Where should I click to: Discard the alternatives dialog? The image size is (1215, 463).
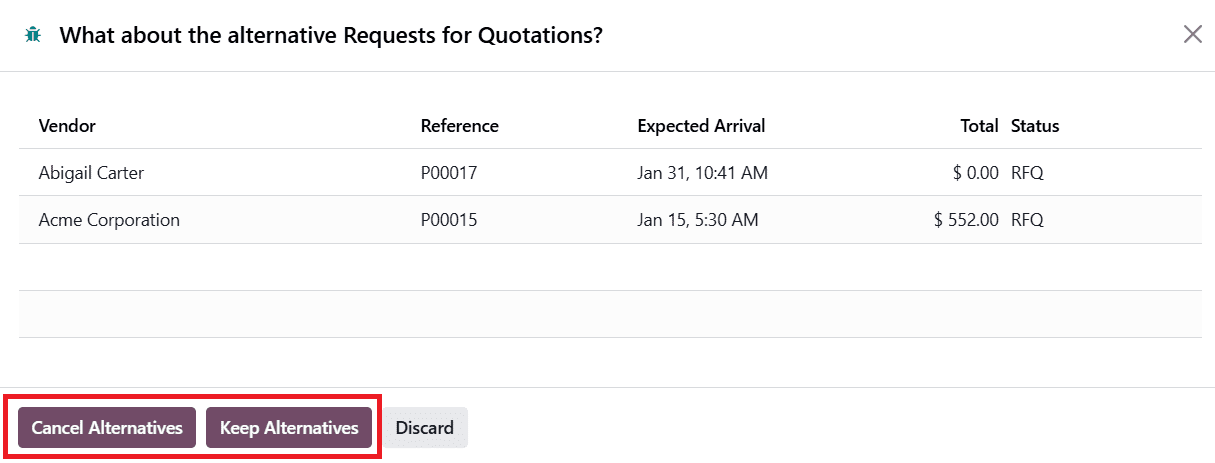pos(425,428)
